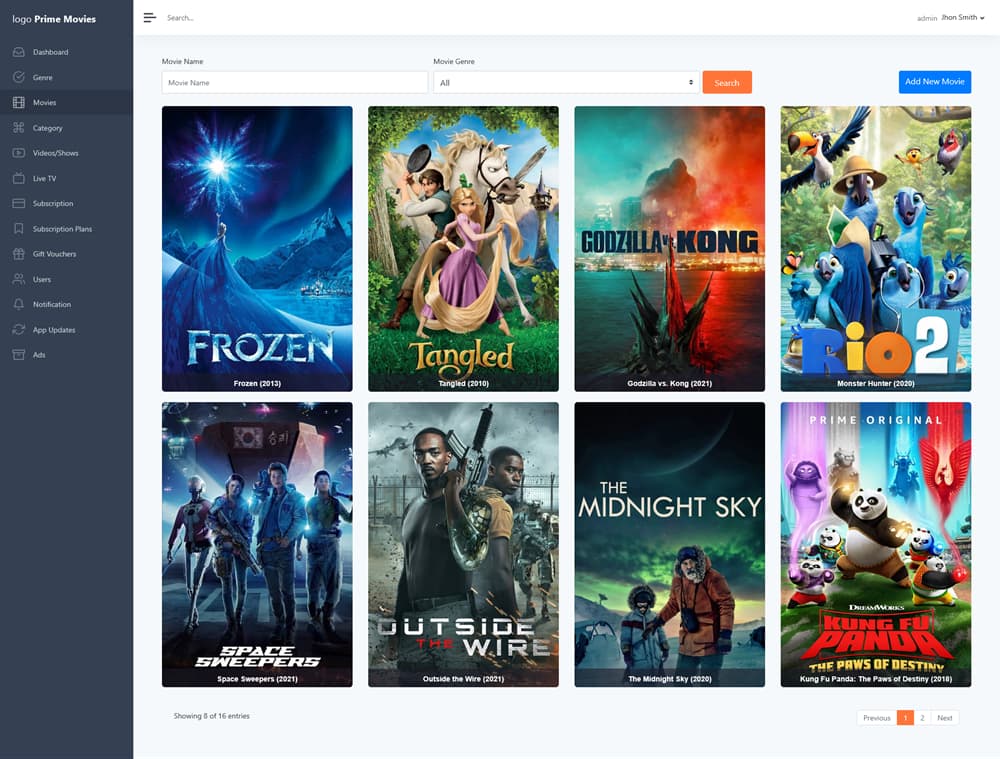Image resolution: width=1000 pixels, height=759 pixels.
Task: Click the Genre checkmark icon
Action: click(x=18, y=77)
